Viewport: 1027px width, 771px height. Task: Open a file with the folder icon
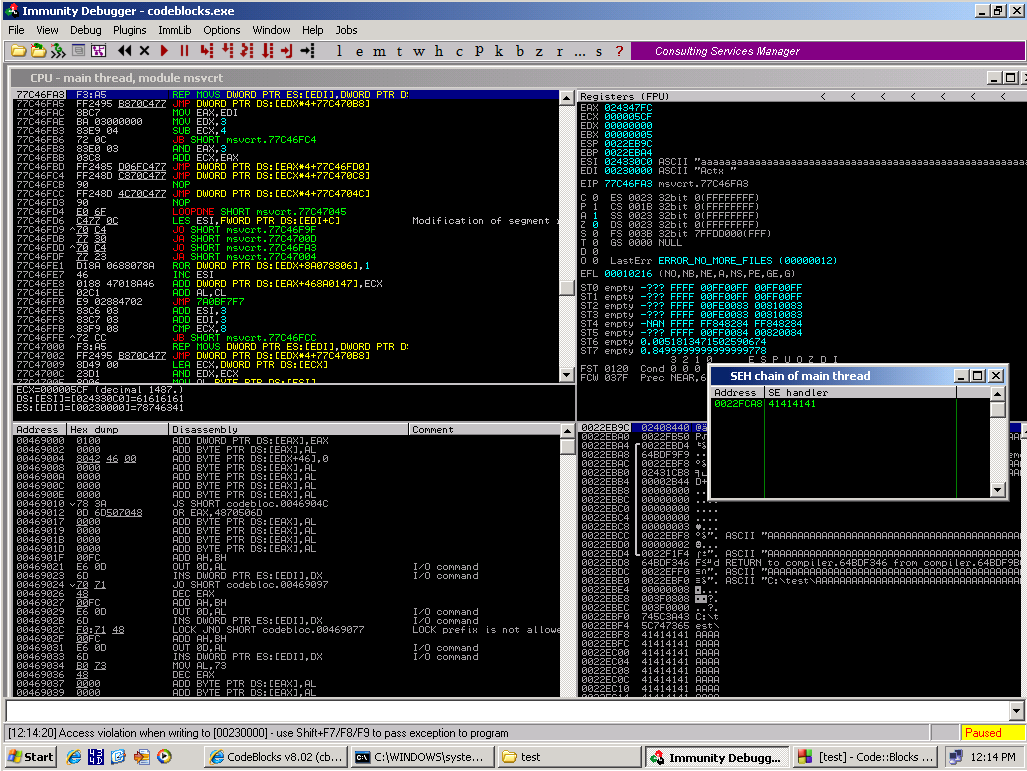[18, 51]
